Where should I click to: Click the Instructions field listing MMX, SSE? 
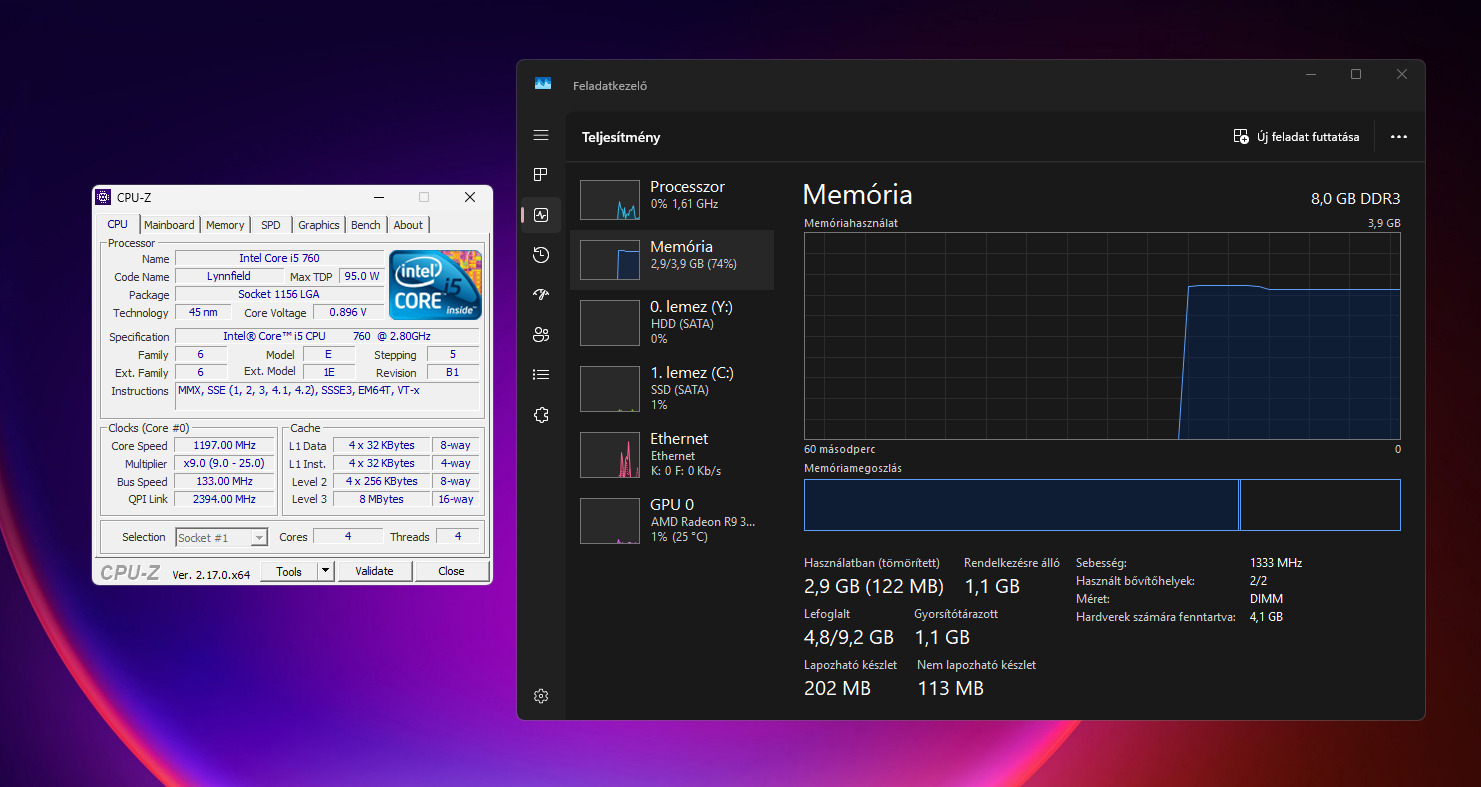(x=327, y=396)
